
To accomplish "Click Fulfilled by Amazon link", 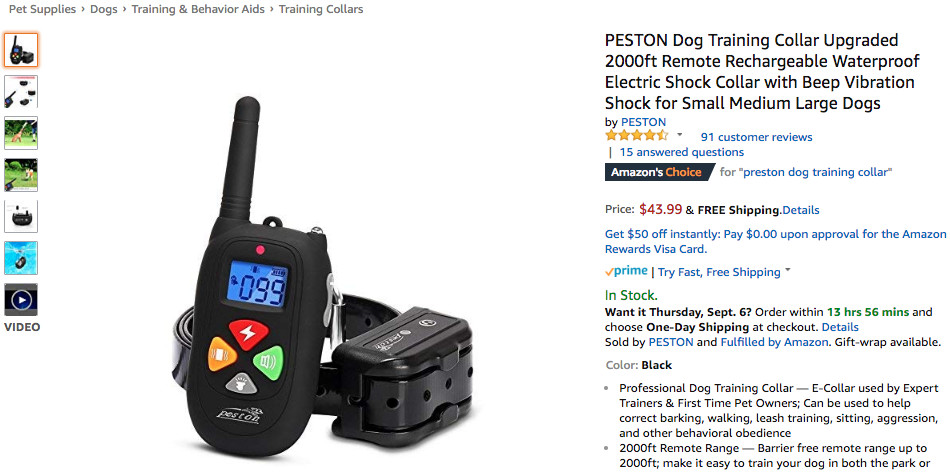I will (774, 342).
